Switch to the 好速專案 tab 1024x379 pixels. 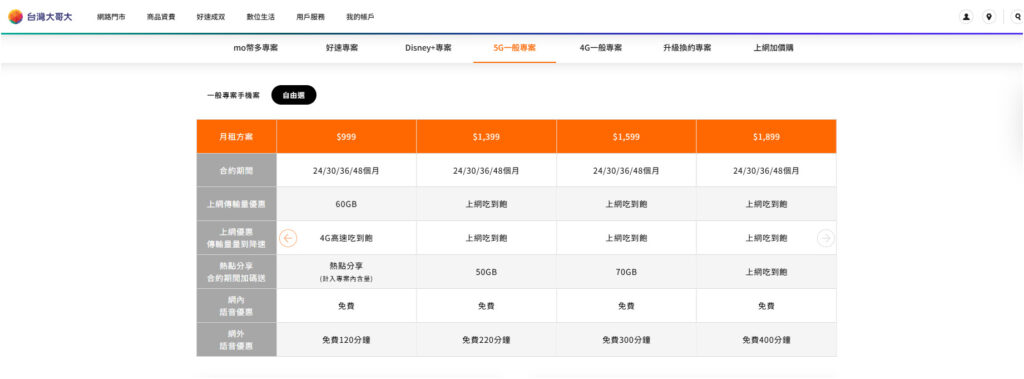(x=342, y=48)
